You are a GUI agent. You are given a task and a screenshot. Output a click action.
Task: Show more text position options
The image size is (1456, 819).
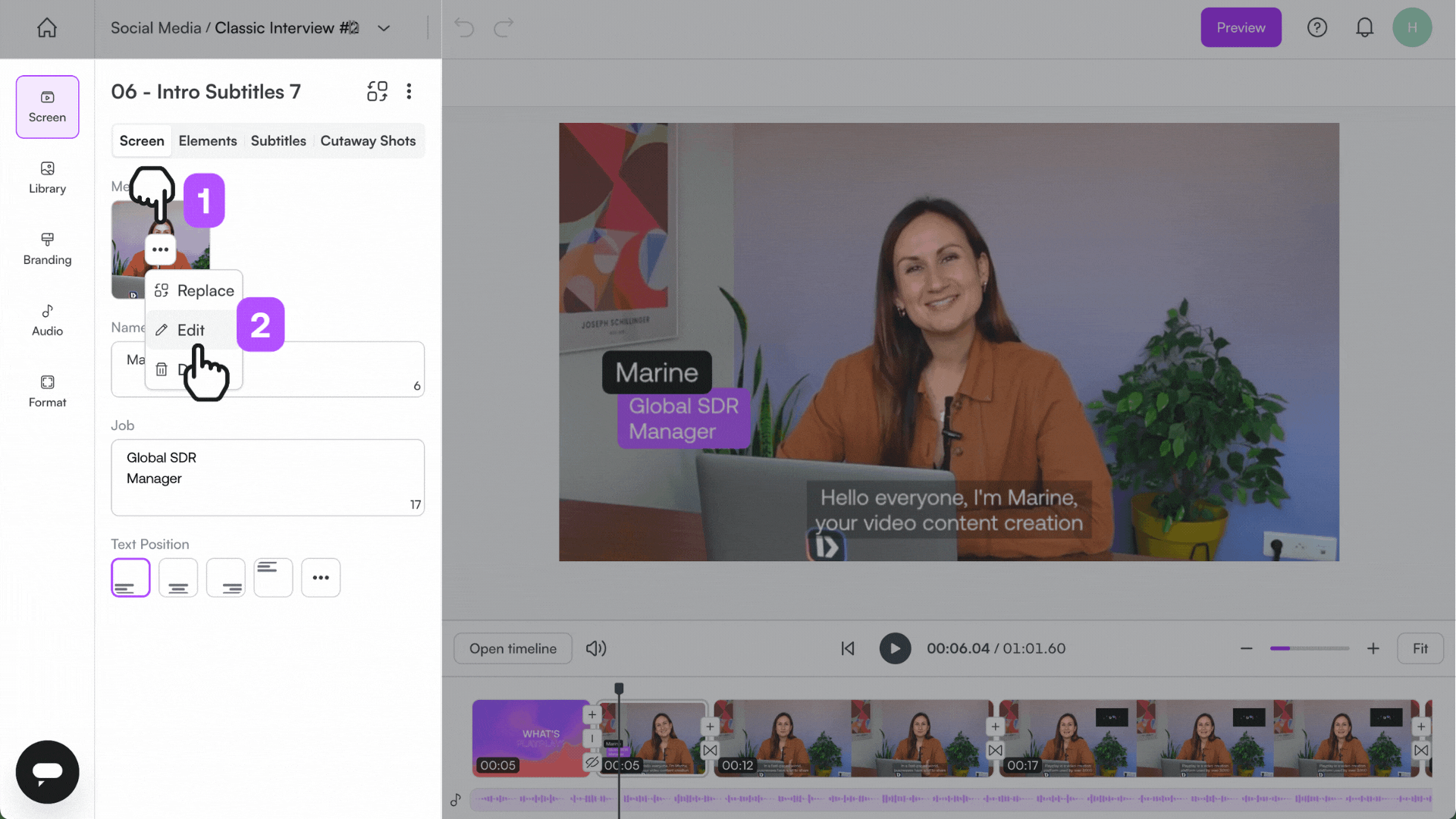pos(321,578)
